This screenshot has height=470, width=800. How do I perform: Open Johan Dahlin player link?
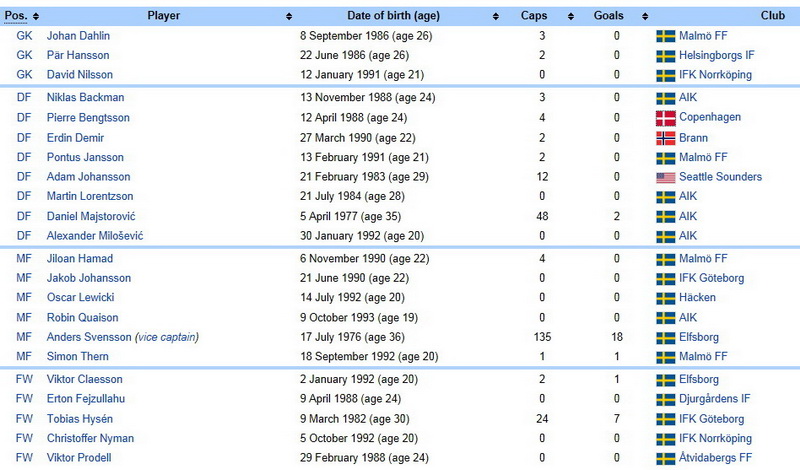pos(78,36)
